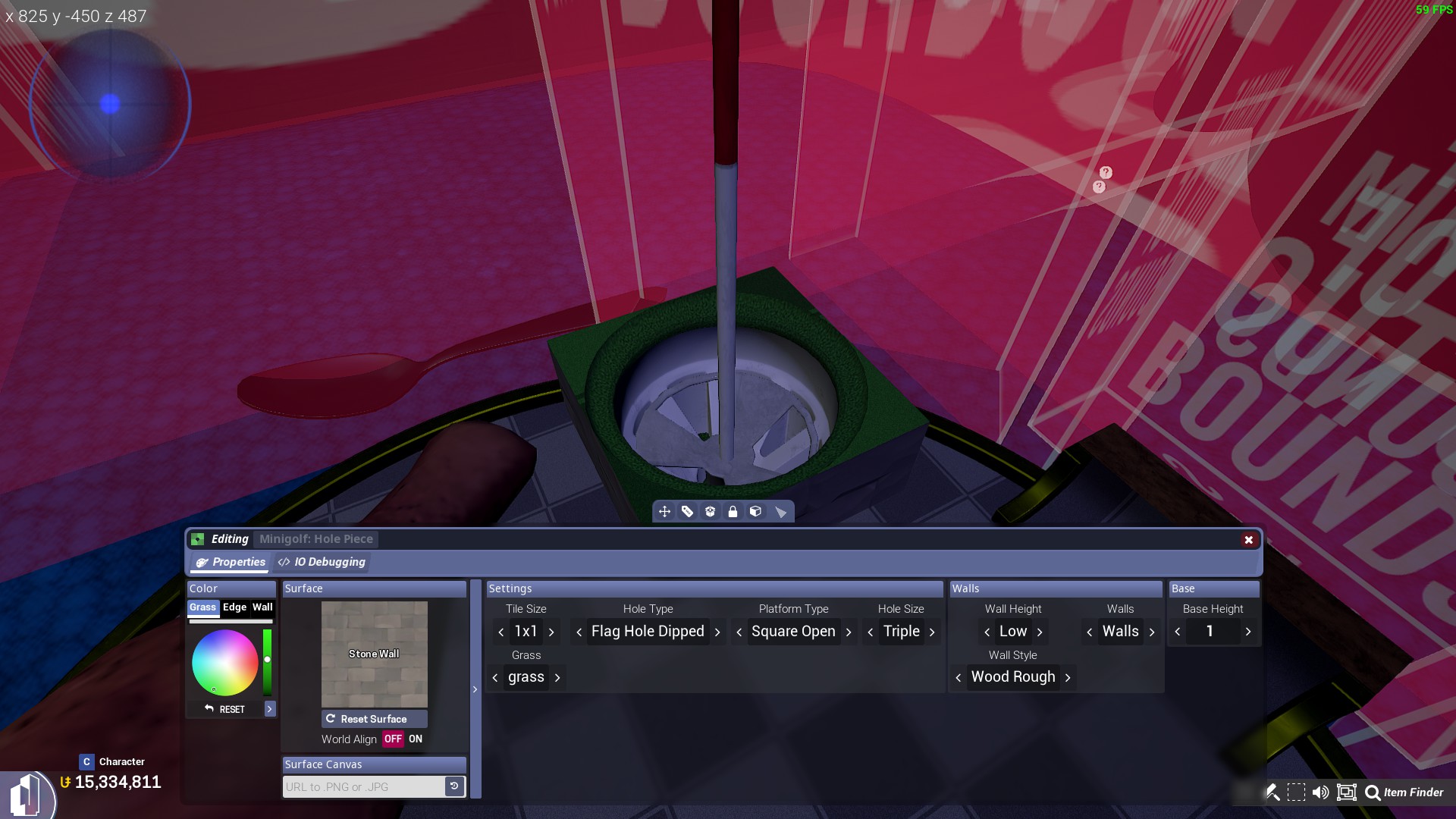Set World Align to ON
The image size is (1456, 819).
click(416, 739)
